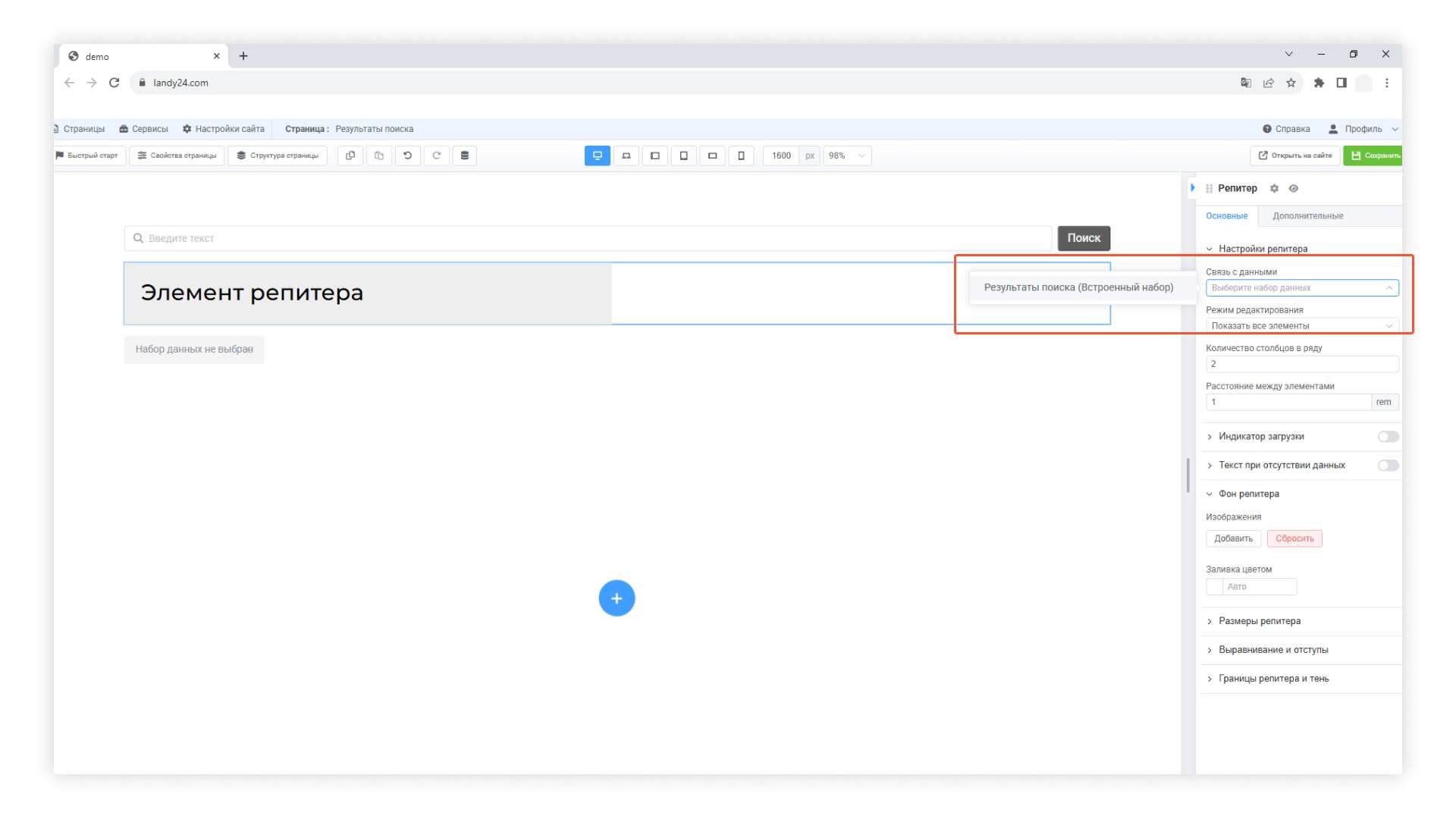Click the translate page icon in address bar

coord(1246,83)
